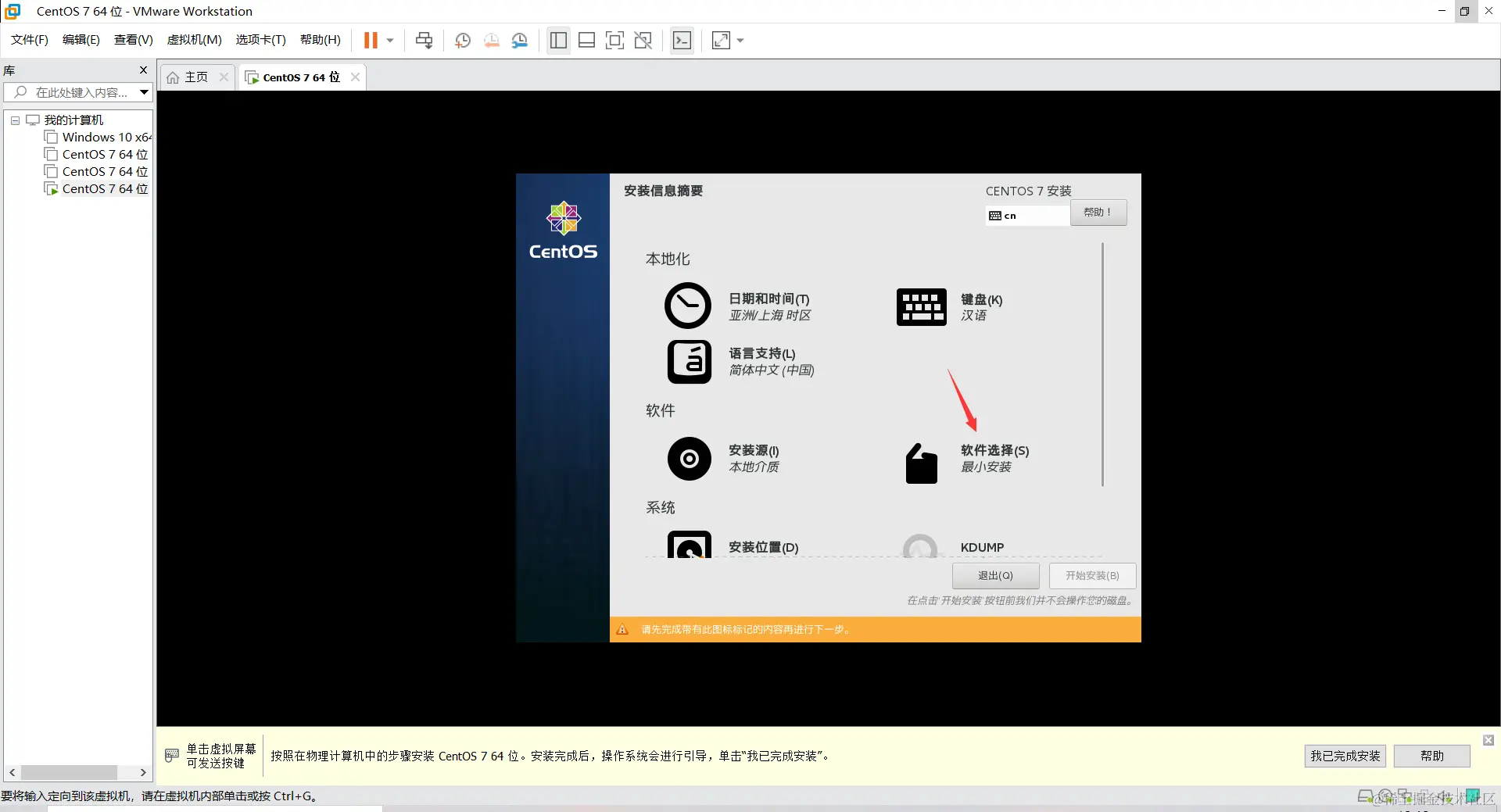
Task: Click the 安装源(I) label
Action: coord(754,451)
